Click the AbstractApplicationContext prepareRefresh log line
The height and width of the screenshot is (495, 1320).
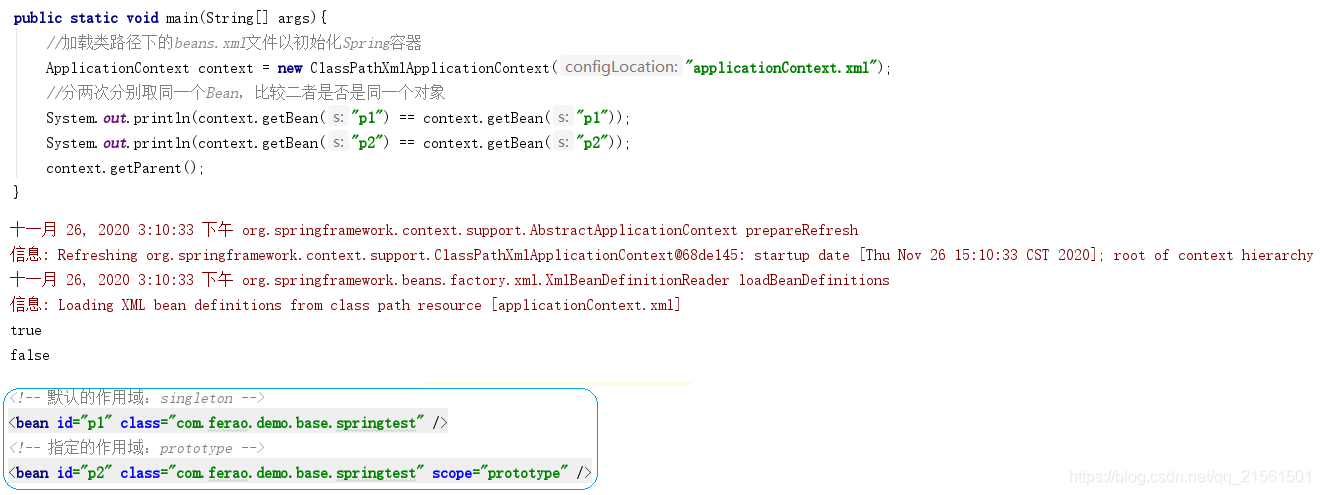point(434,230)
